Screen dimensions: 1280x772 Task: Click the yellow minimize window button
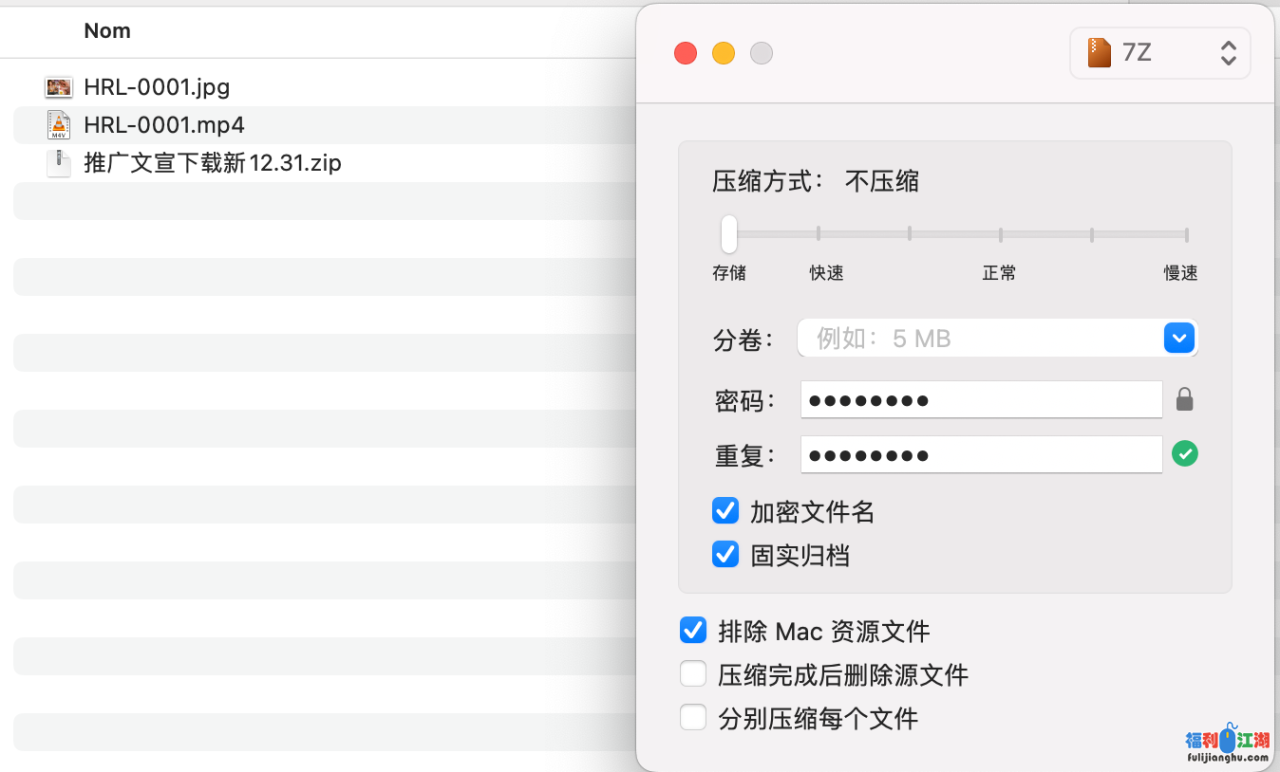pyautogui.click(x=723, y=53)
